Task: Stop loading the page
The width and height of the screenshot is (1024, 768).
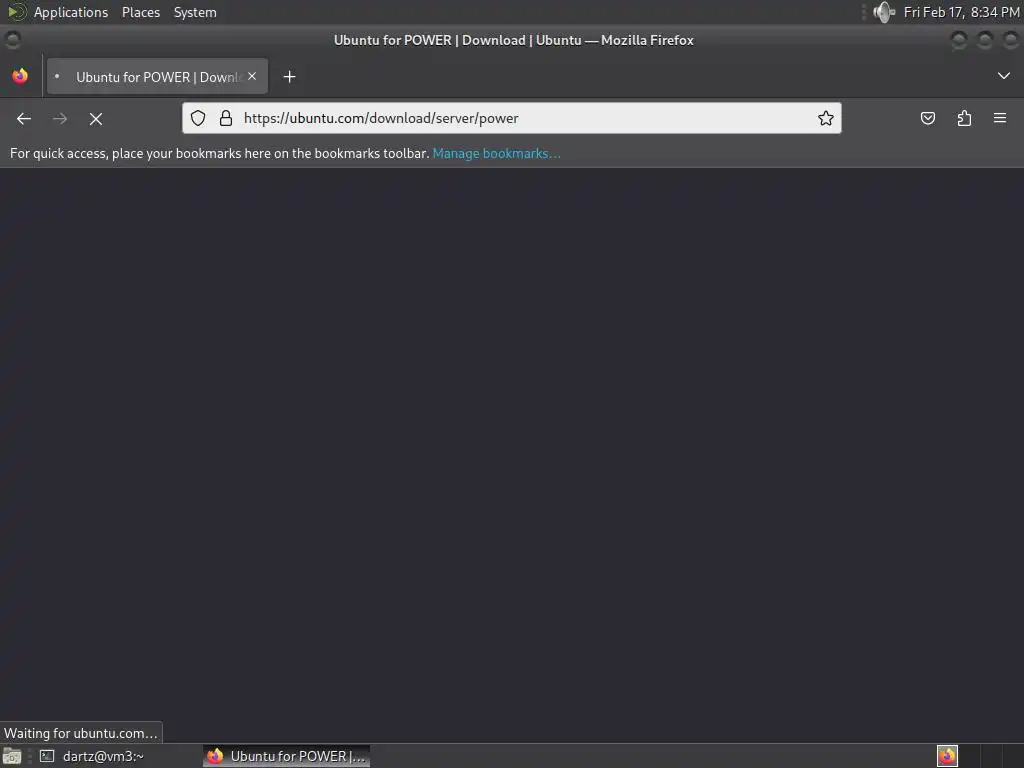Action: [96, 119]
